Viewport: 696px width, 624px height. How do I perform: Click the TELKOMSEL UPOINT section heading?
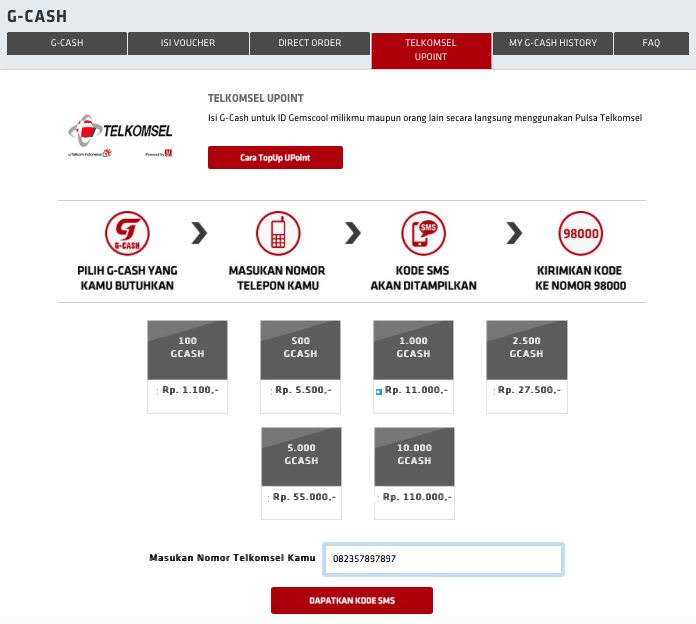coord(256,98)
